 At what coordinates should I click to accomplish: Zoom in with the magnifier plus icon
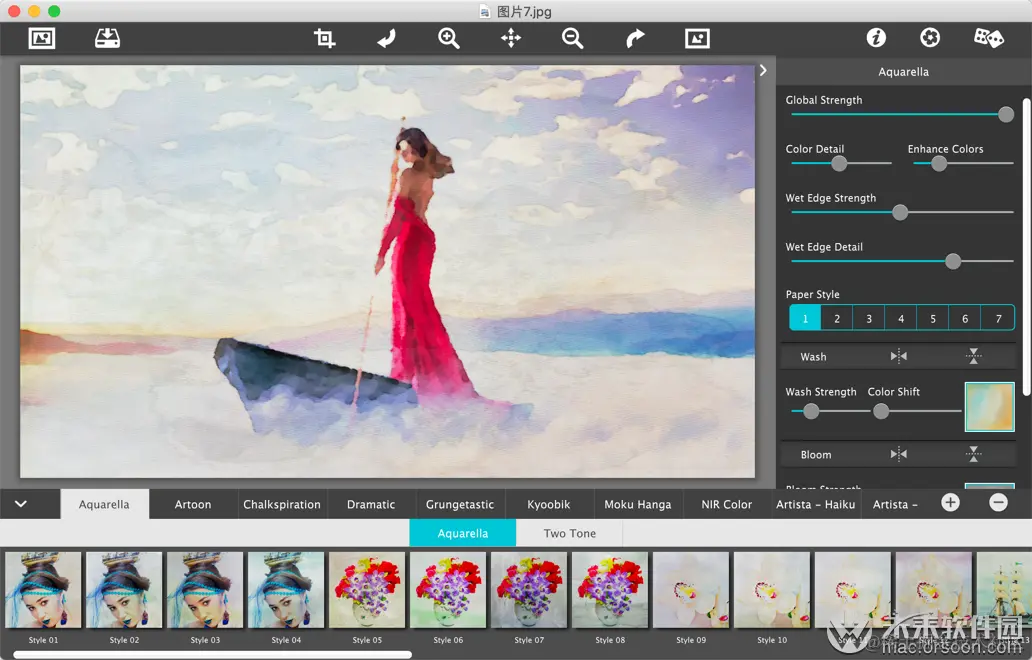449,38
